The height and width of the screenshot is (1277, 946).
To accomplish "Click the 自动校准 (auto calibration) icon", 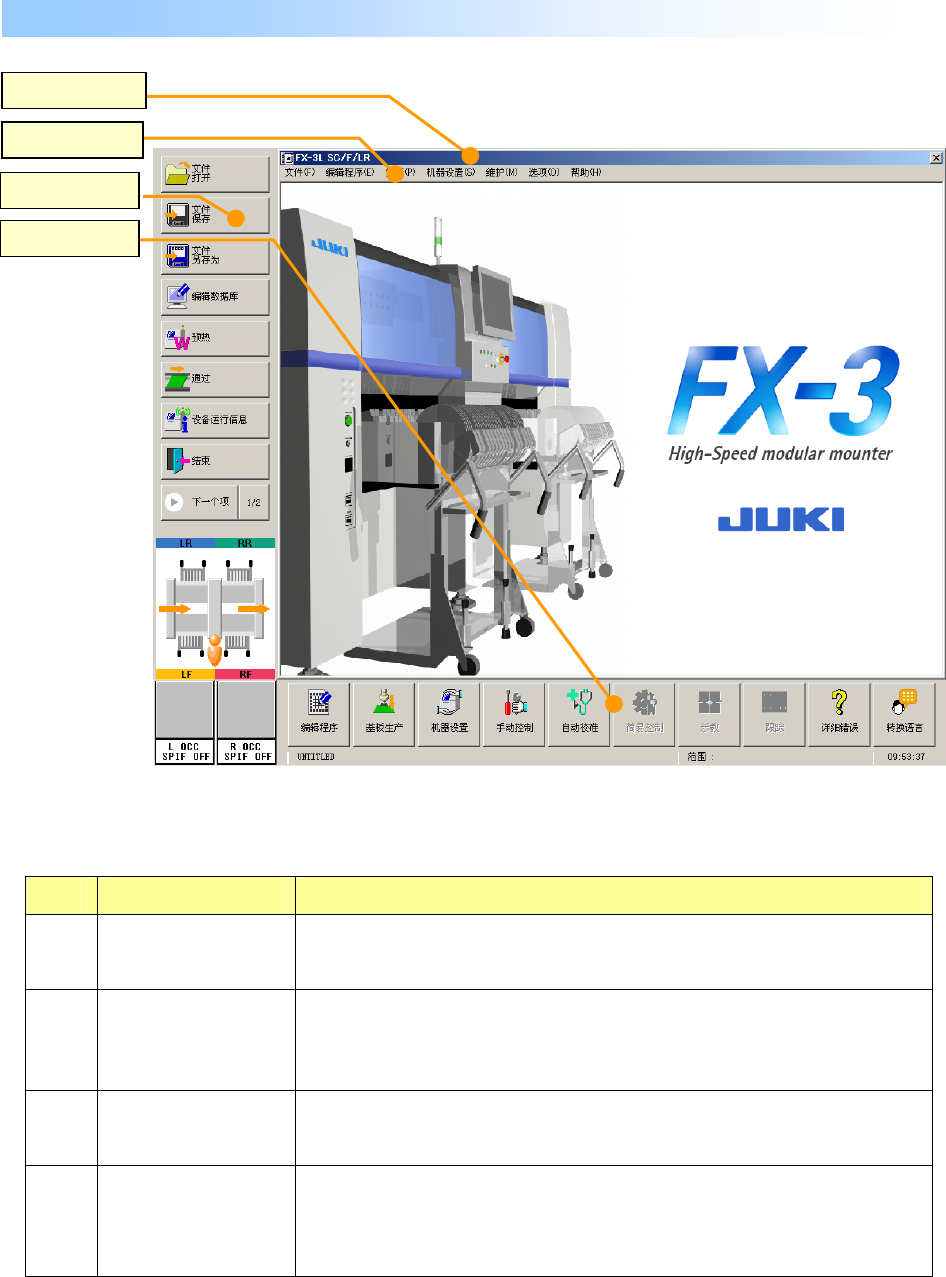I will coord(579,714).
